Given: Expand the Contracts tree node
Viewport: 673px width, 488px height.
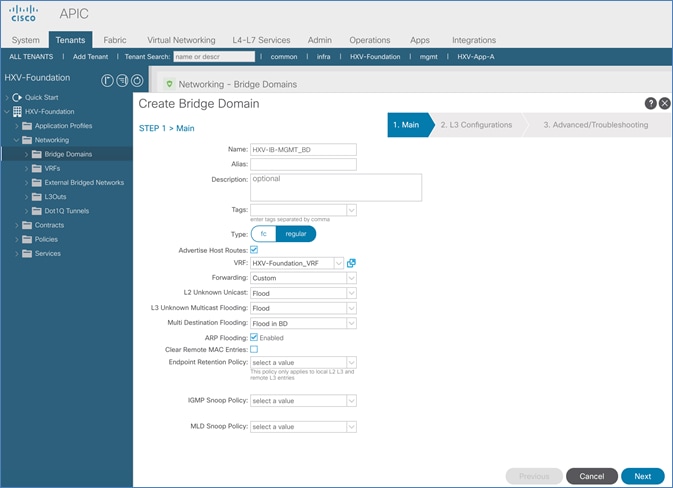Looking at the screenshot, I should pyautogui.click(x=16, y=225).
